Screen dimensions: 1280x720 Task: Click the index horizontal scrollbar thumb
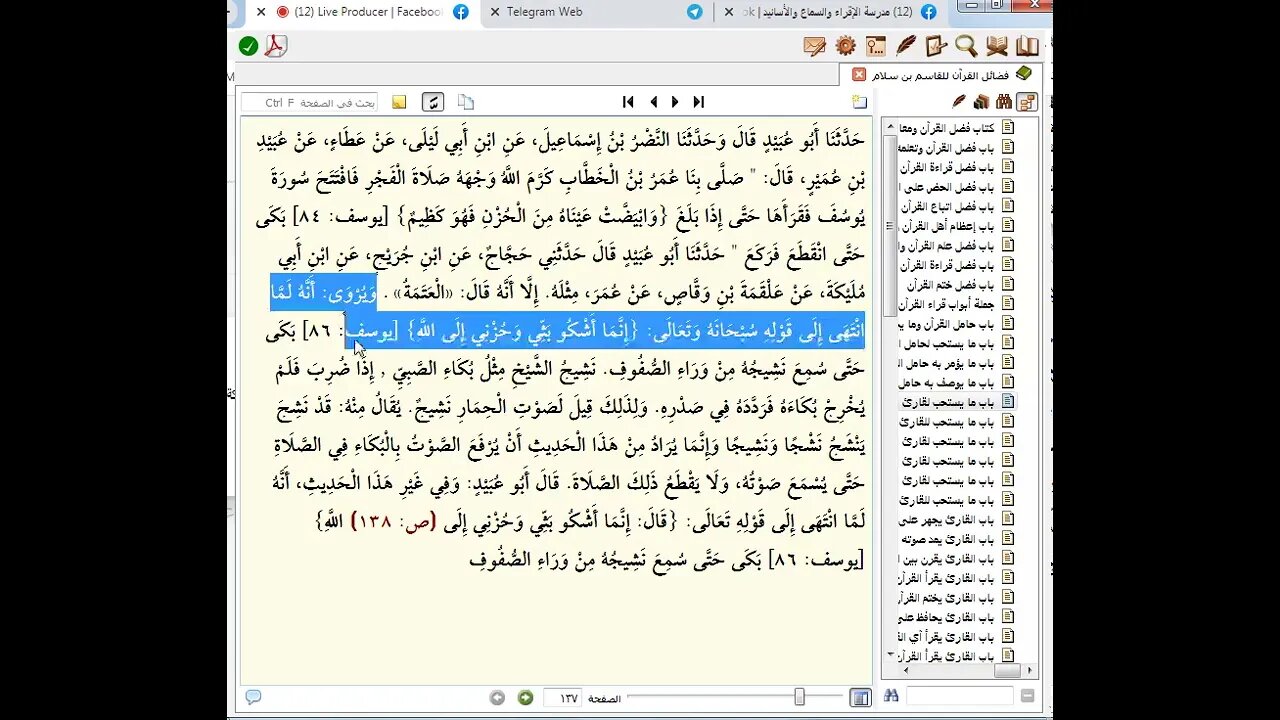click(x=1006, y=671)
